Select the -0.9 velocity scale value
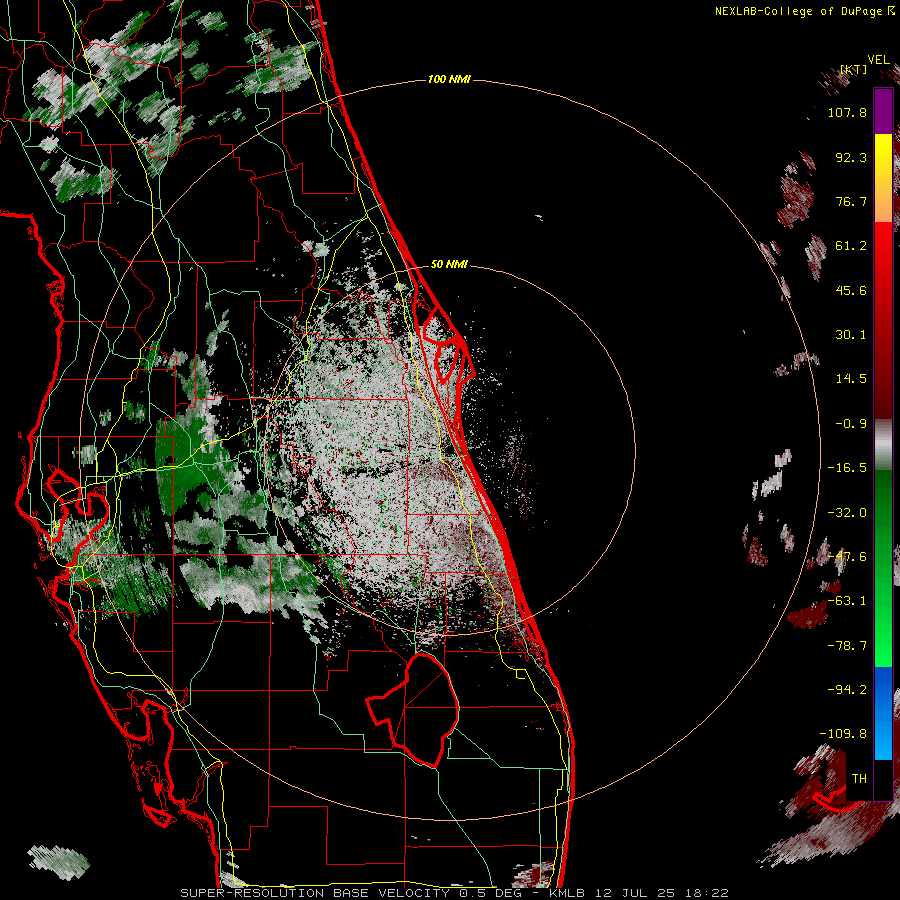Viewport: 900px width, 900px height. (x=851, y=424)
